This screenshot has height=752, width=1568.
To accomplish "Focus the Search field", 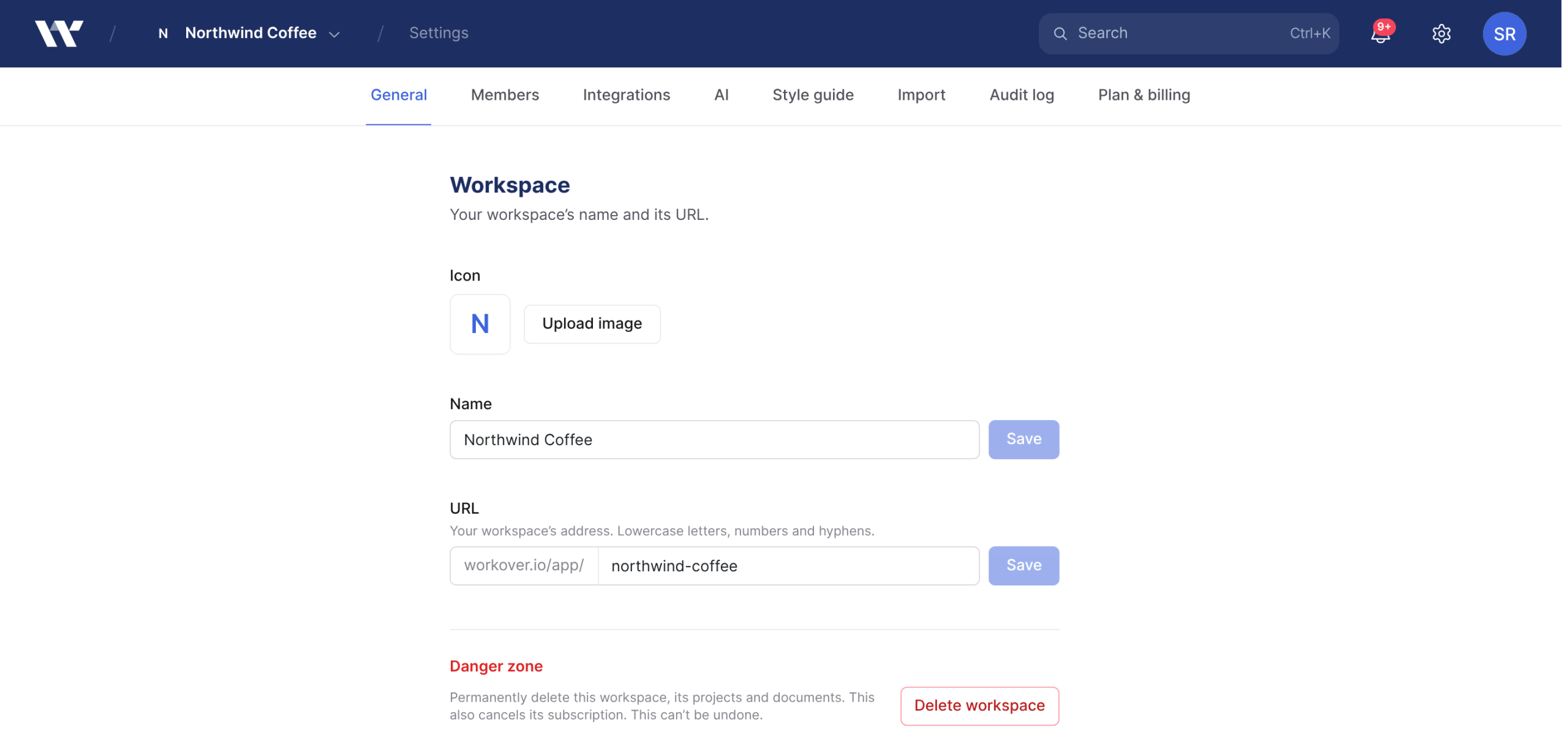I will (1188, 33).
